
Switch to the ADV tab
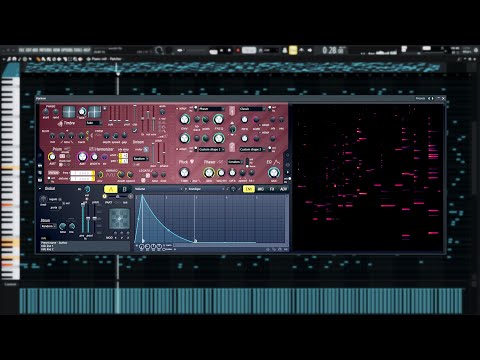283,189
